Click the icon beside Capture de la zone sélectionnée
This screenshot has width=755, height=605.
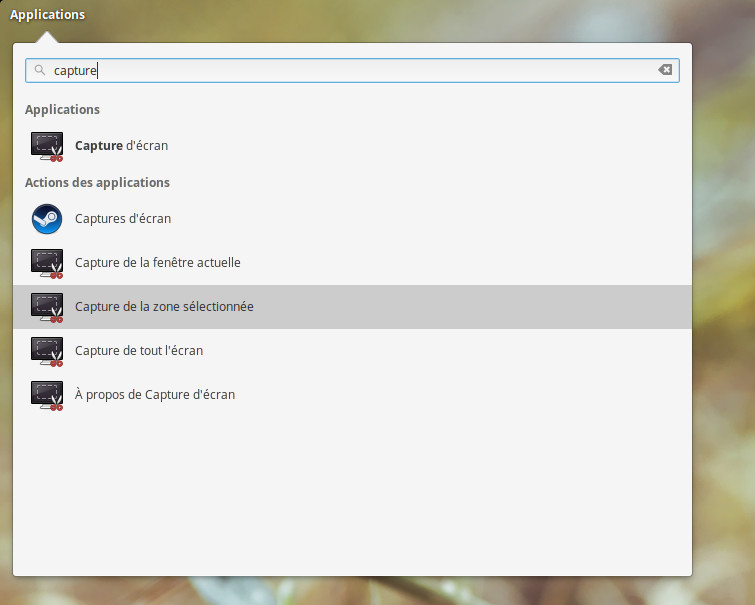pyautogui.click(x=47, y=307)
